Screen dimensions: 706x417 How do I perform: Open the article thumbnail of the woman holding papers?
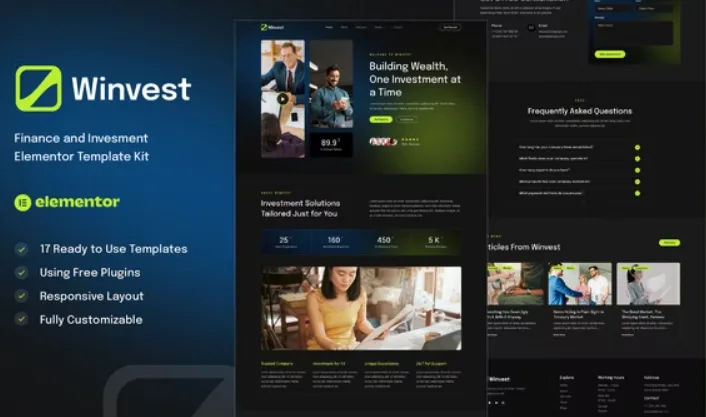[648, 284]
